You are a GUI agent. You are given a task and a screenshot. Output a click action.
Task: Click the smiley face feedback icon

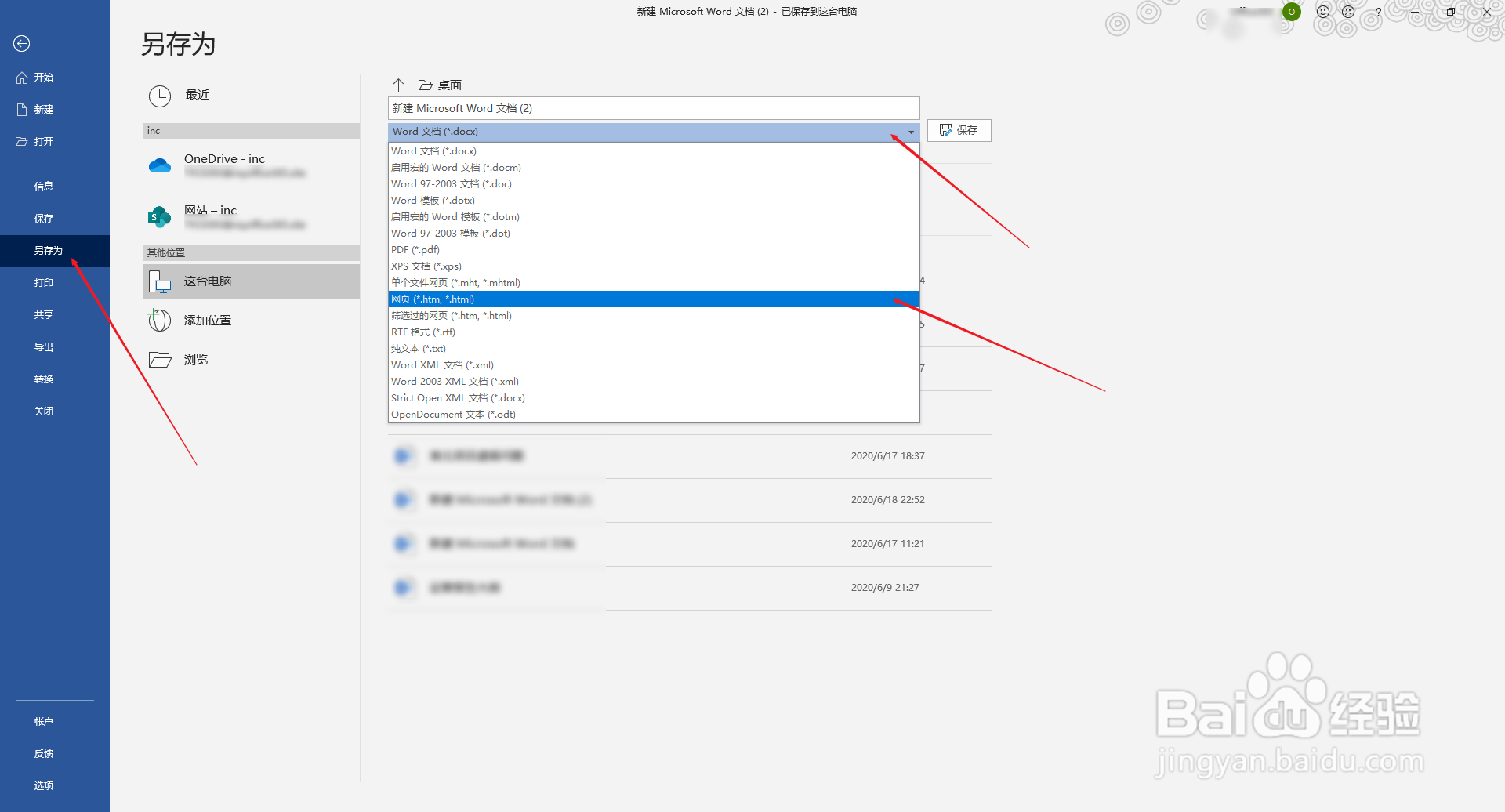(1323, 12)
